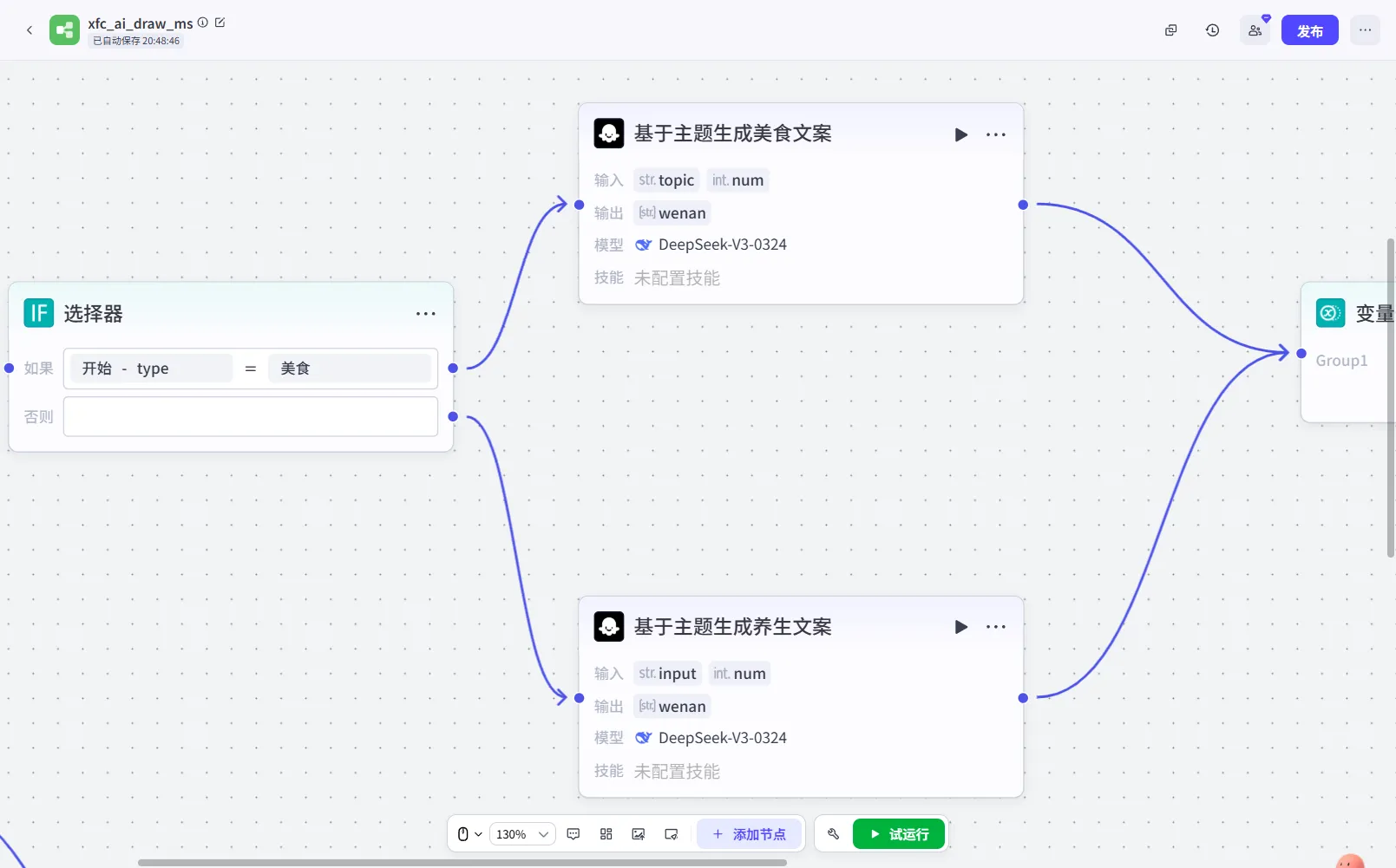Click the green workflow logo icon

pos(64,30)
